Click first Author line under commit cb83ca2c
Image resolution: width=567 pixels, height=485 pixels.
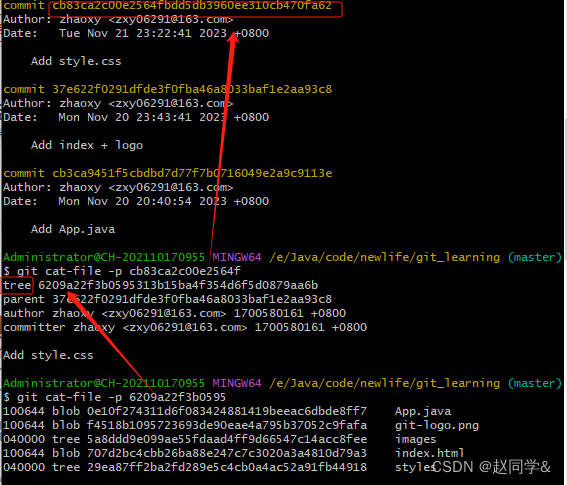[x=118, y=19]
